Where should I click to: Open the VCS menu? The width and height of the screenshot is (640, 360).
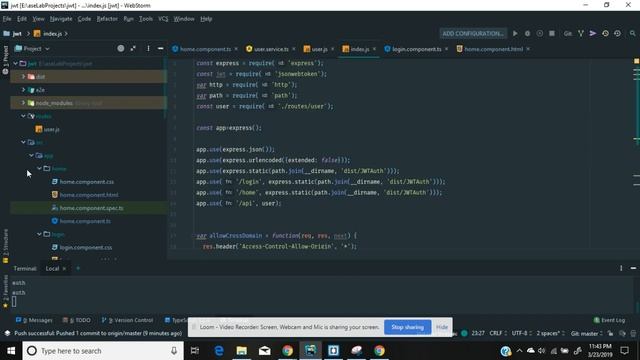pos(163,19)
